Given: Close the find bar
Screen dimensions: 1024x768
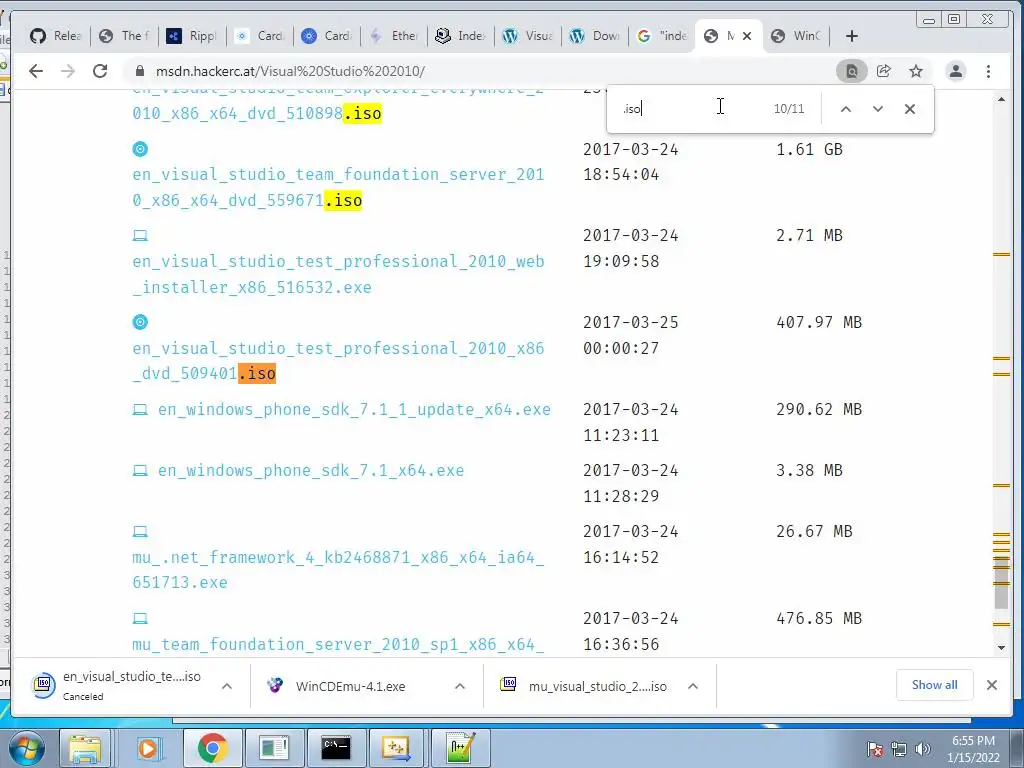Looking at the screenshot, I should (910, 109).
